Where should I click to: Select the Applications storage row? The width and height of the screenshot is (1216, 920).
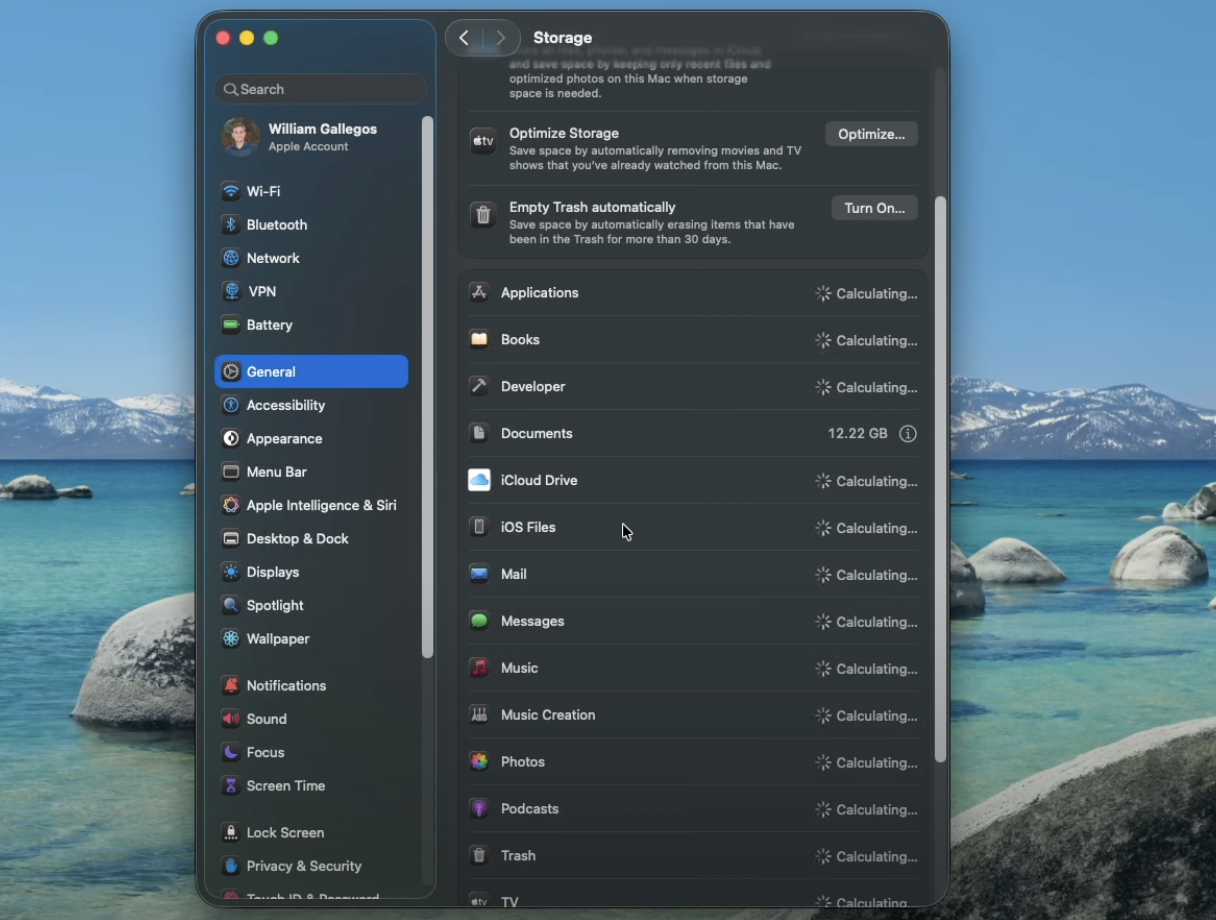(x=692, y=293)
